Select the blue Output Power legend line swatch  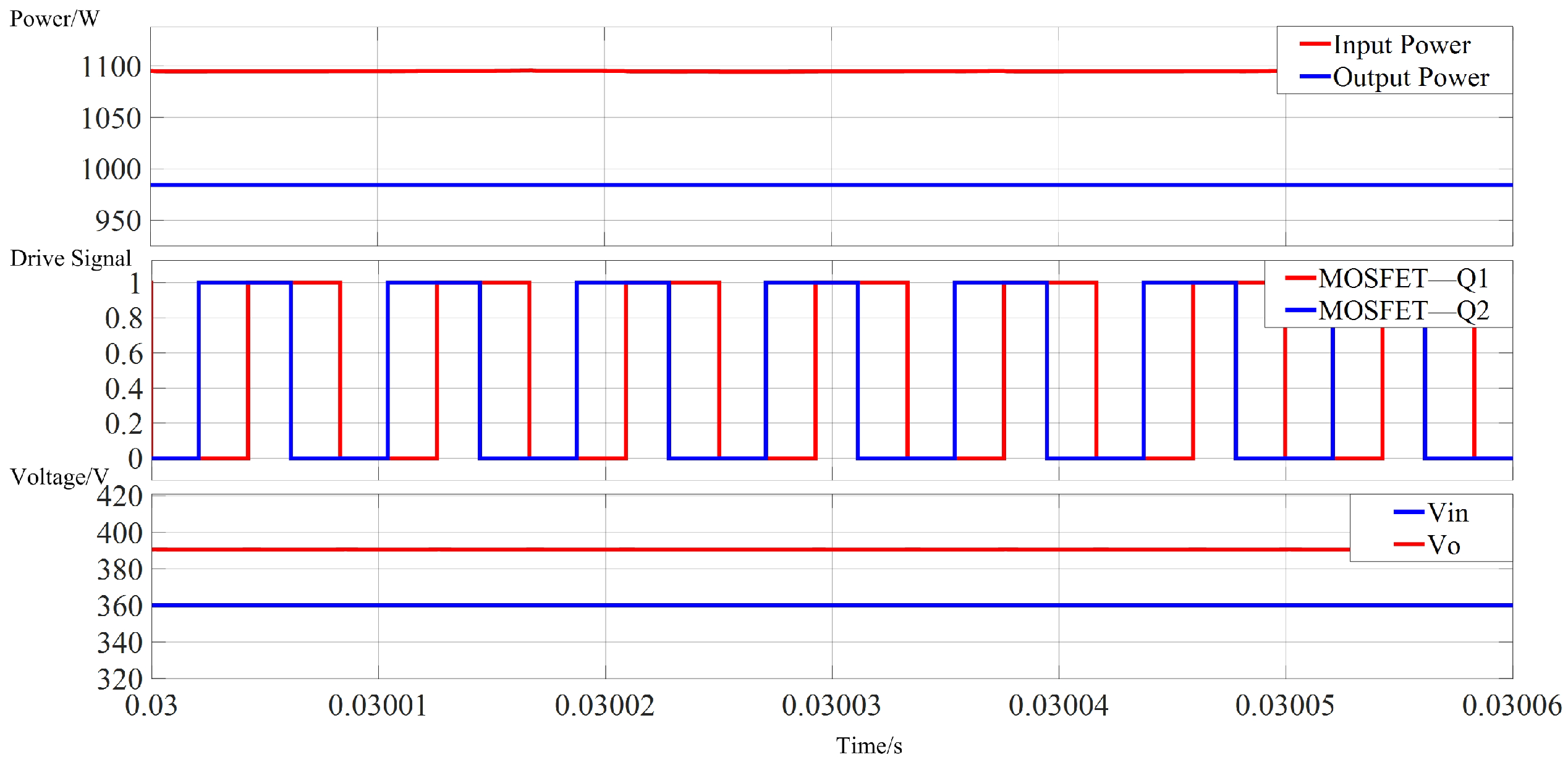pos(1315,77)
